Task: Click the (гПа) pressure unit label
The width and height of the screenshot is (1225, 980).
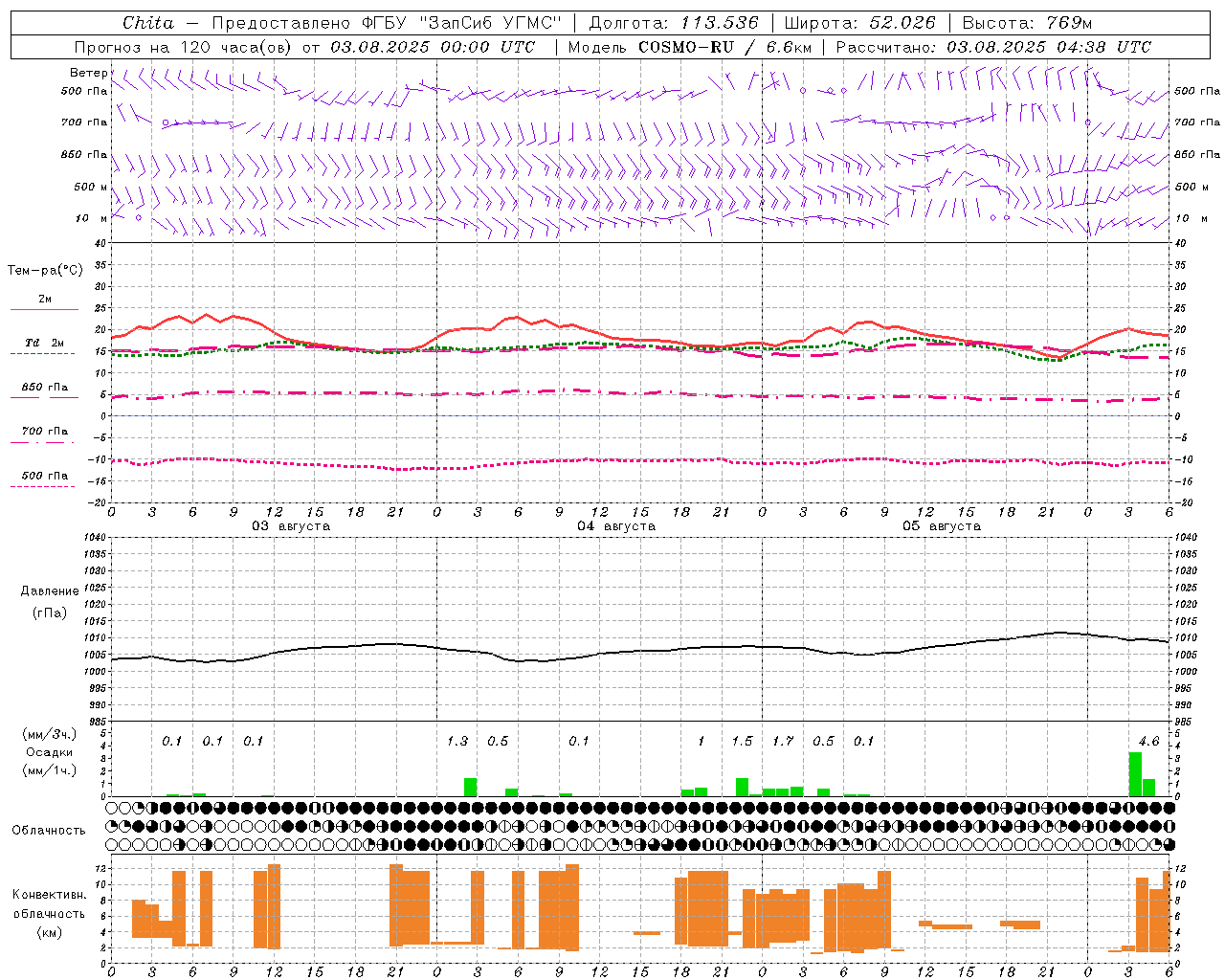Action: click(x=50, y=613)
